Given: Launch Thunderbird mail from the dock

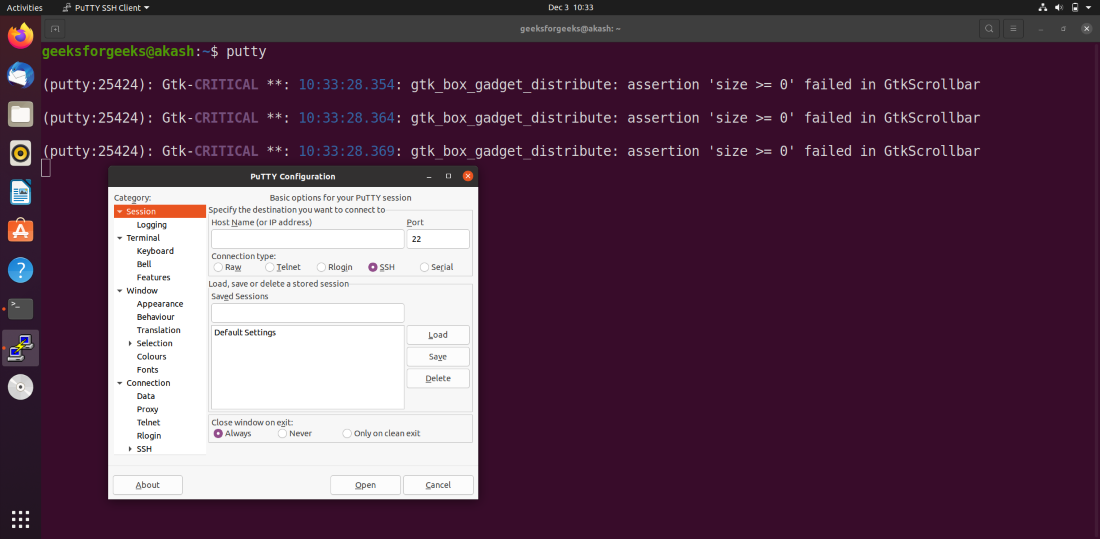Looking at the screenshot, I should 20,74.
